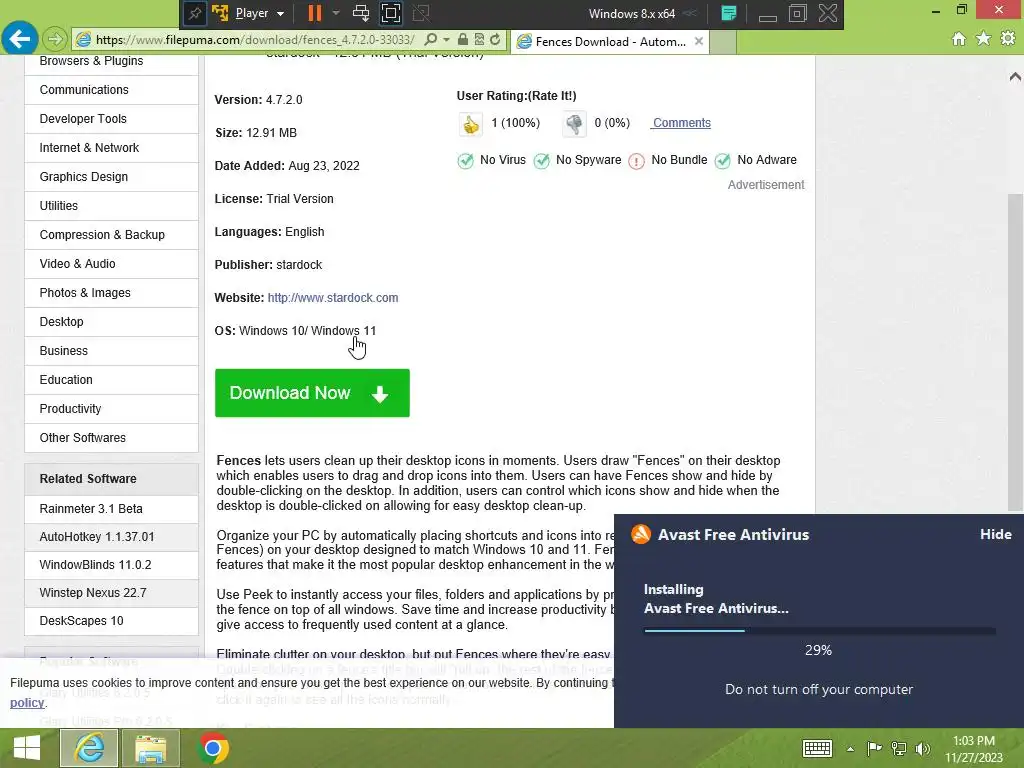Click the thumbs up rating icon

[x=470, y=123]
